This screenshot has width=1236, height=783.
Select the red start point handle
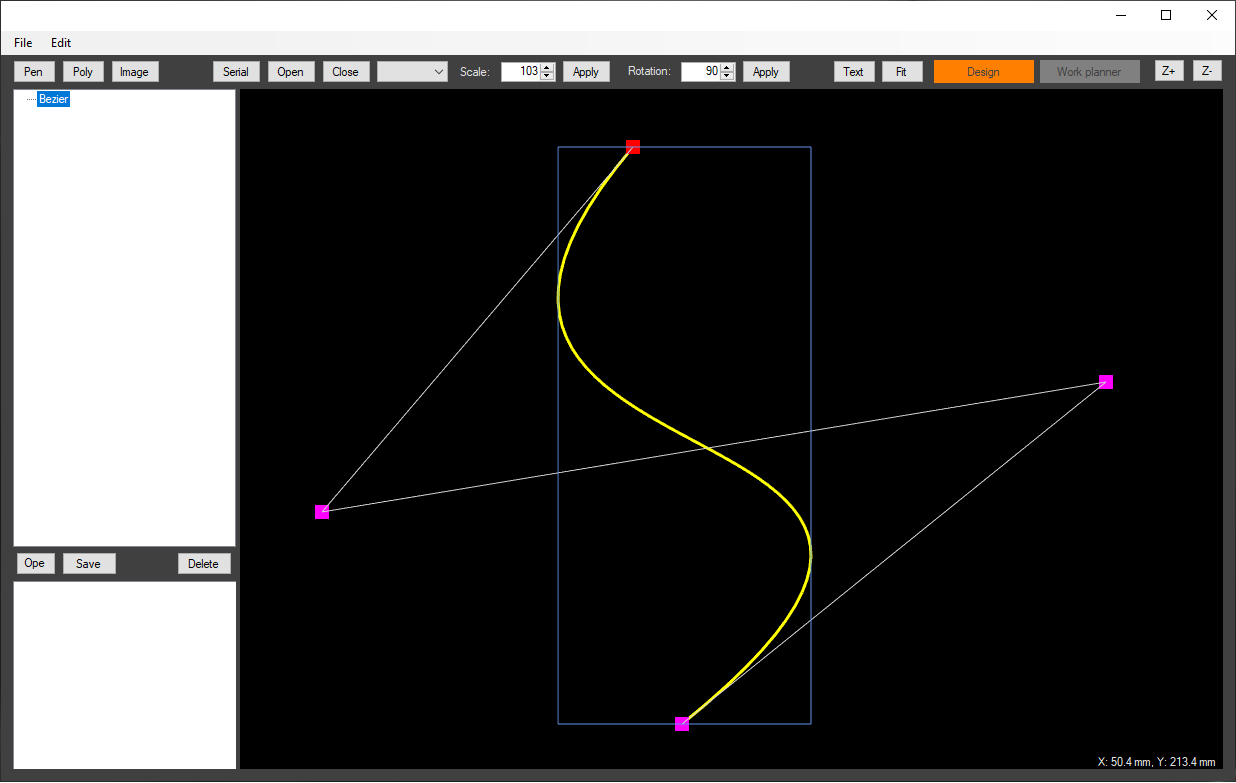click(x=633, y=147)
